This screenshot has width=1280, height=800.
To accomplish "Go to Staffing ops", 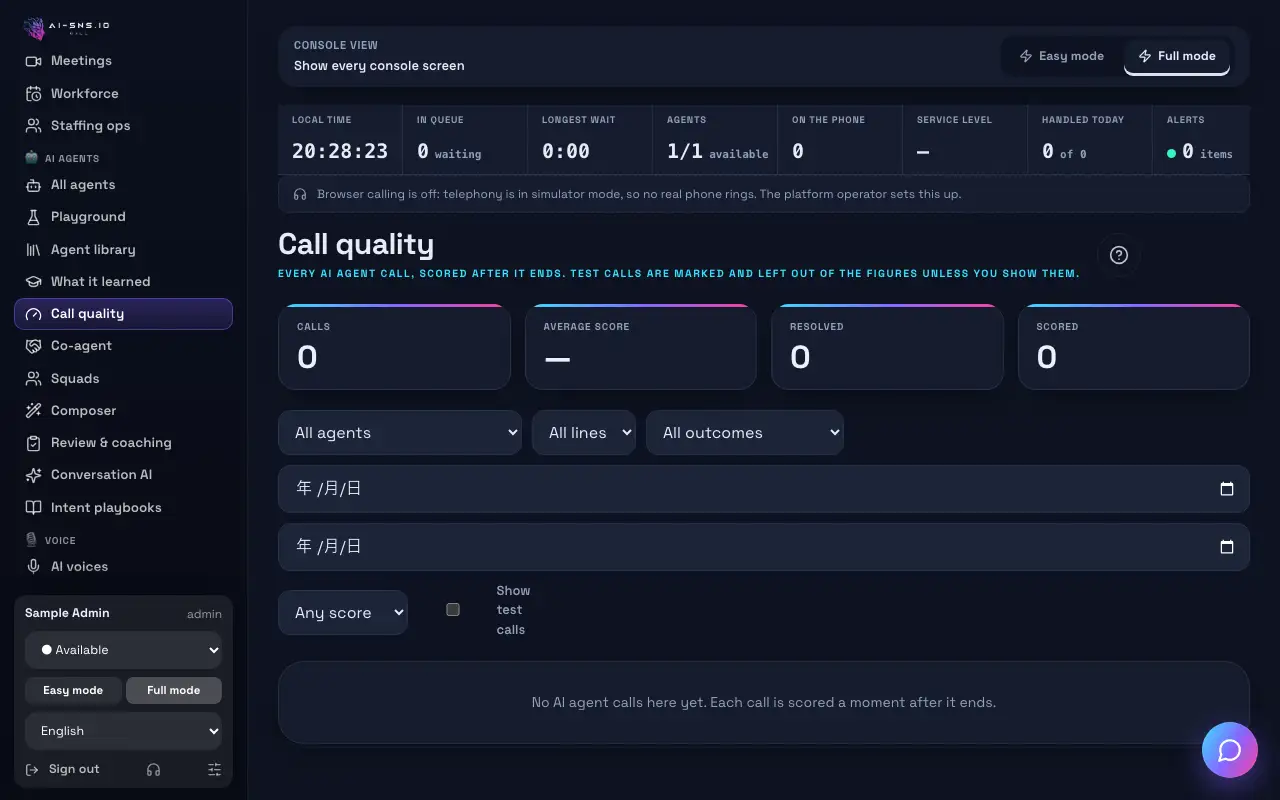I will coord(123,126).
